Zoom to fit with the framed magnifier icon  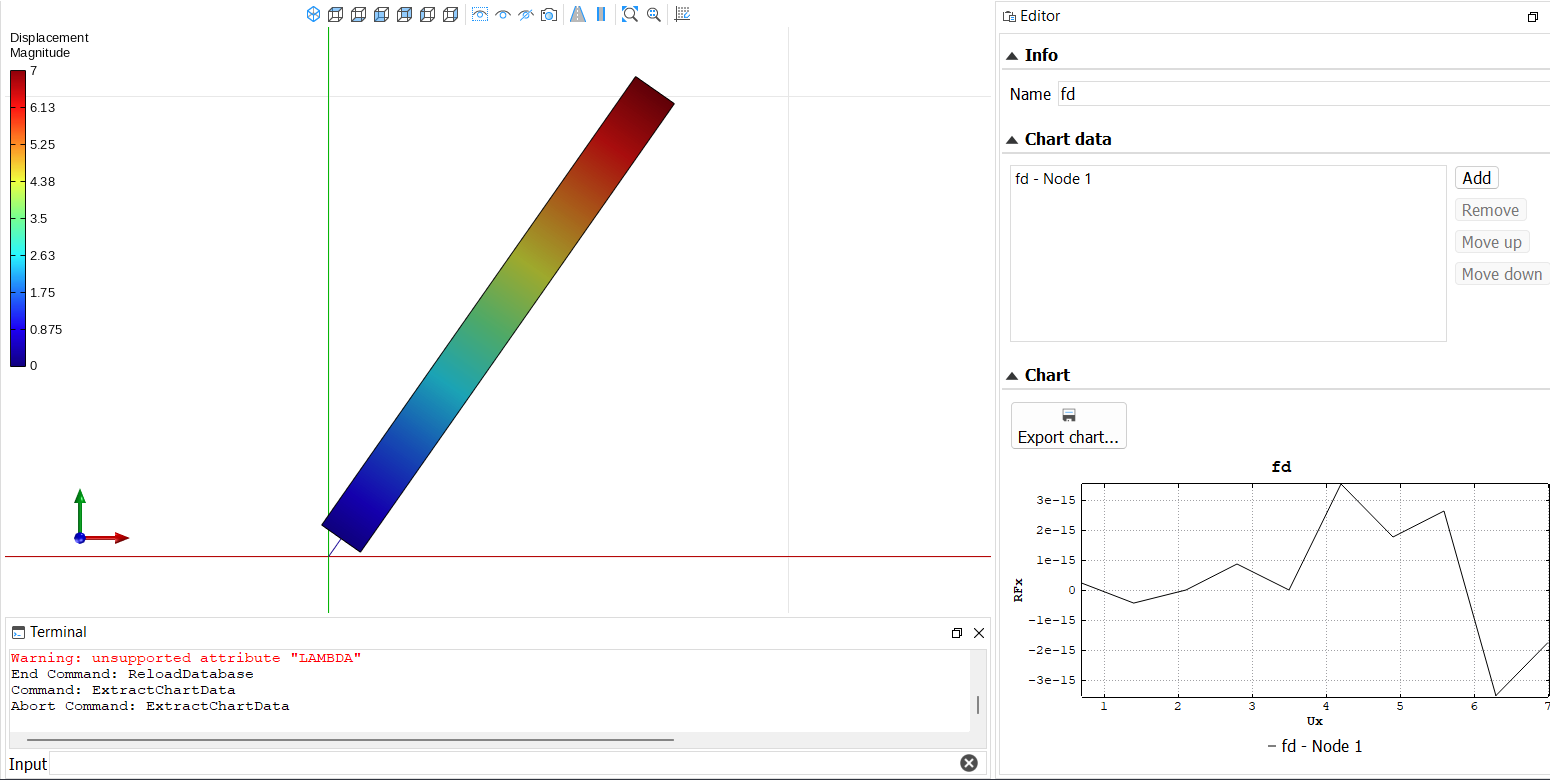pos(630,14)
